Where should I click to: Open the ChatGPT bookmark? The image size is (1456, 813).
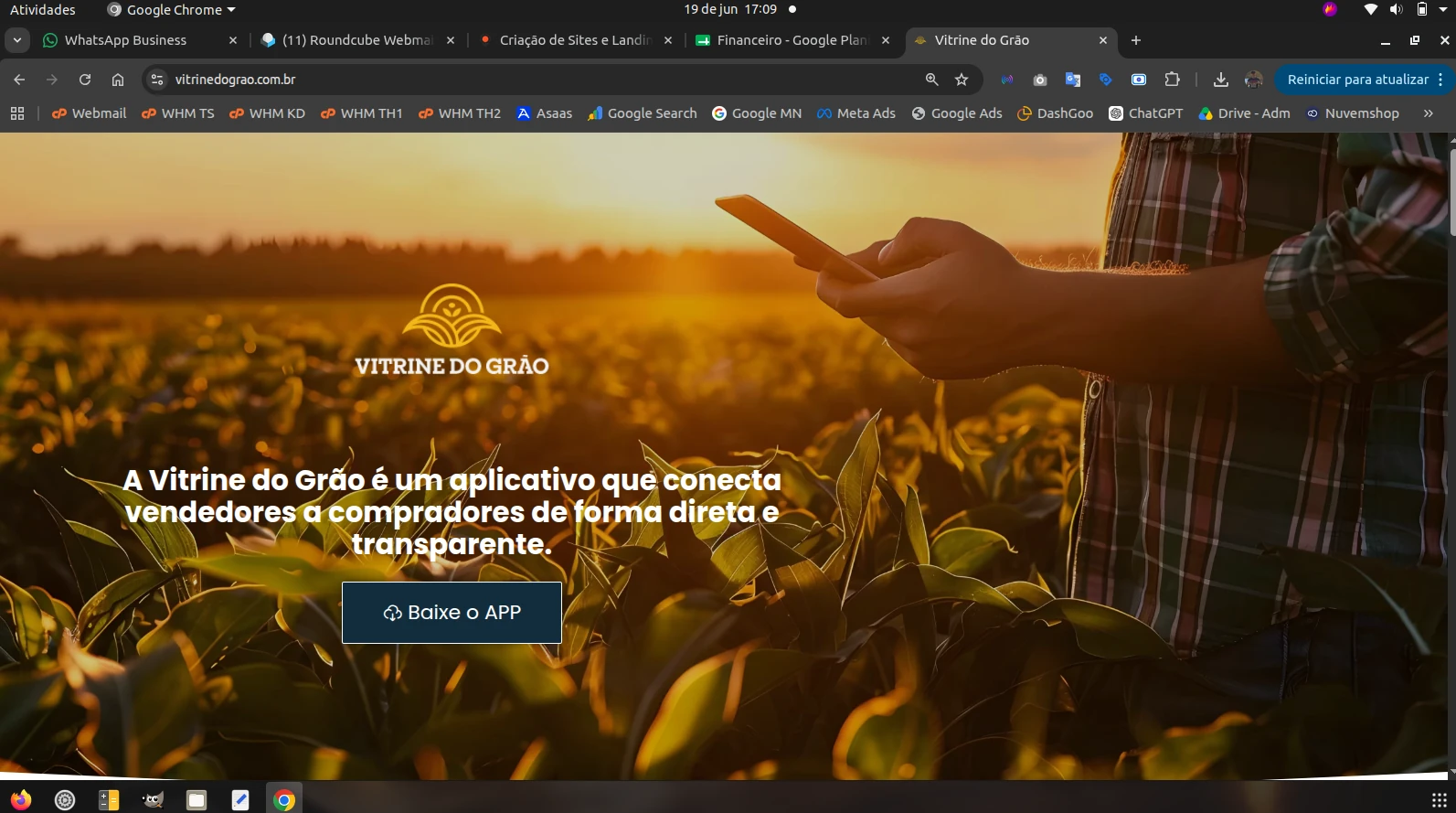1146,113
